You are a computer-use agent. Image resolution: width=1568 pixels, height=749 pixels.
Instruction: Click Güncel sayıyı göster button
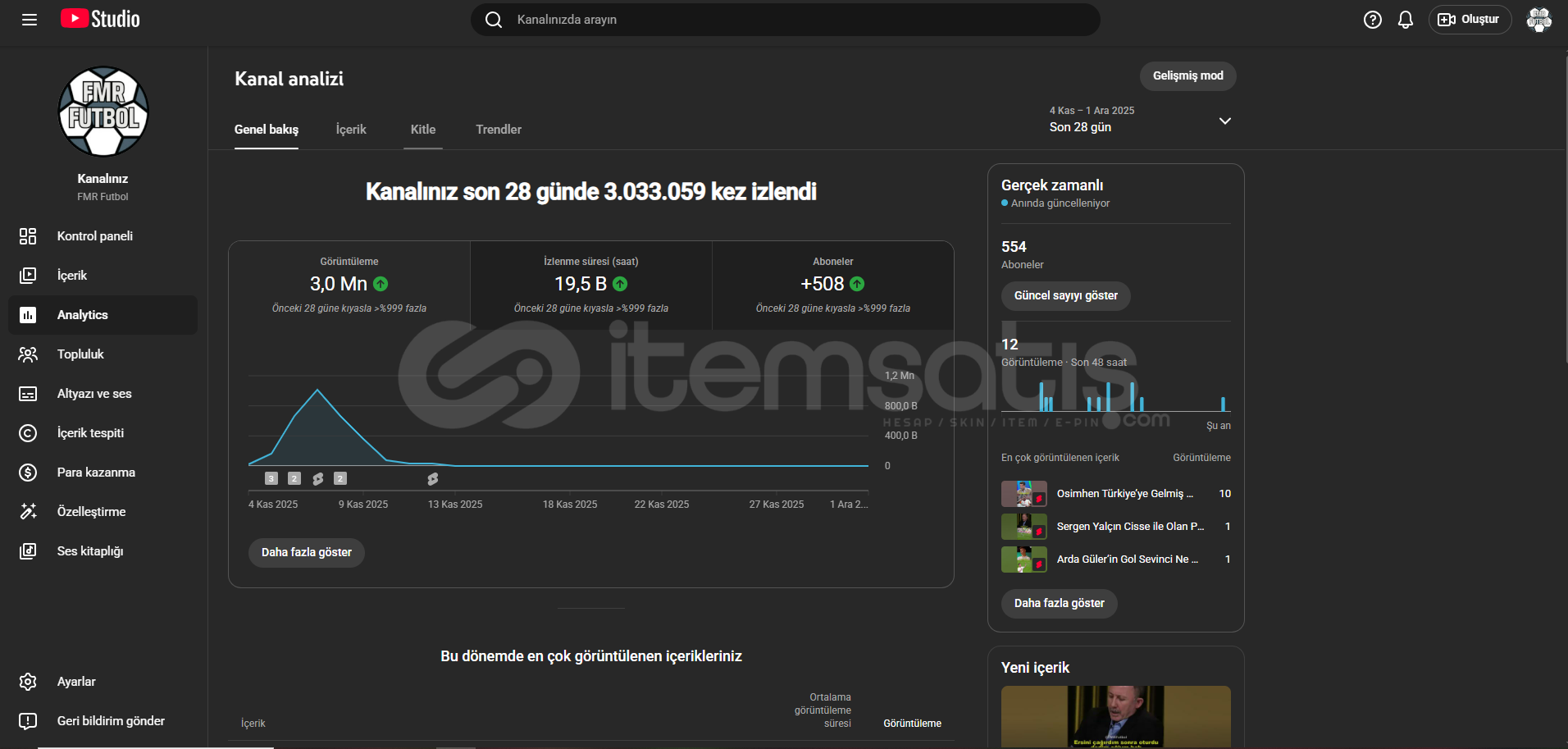[1065, 296]
